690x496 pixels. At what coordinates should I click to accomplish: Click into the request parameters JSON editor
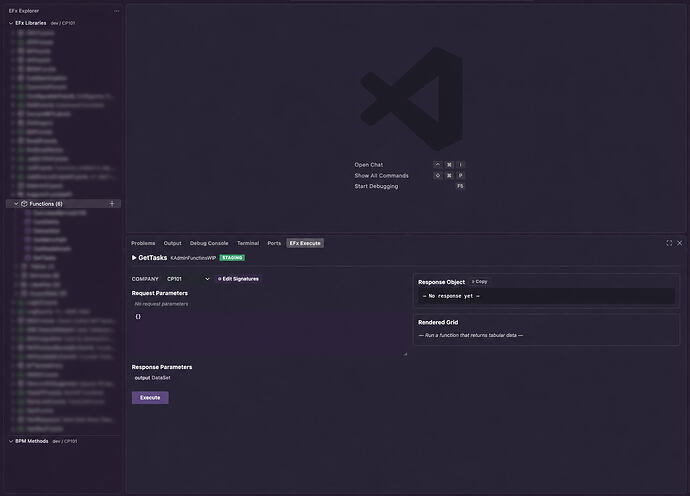[x=269, y=334]
